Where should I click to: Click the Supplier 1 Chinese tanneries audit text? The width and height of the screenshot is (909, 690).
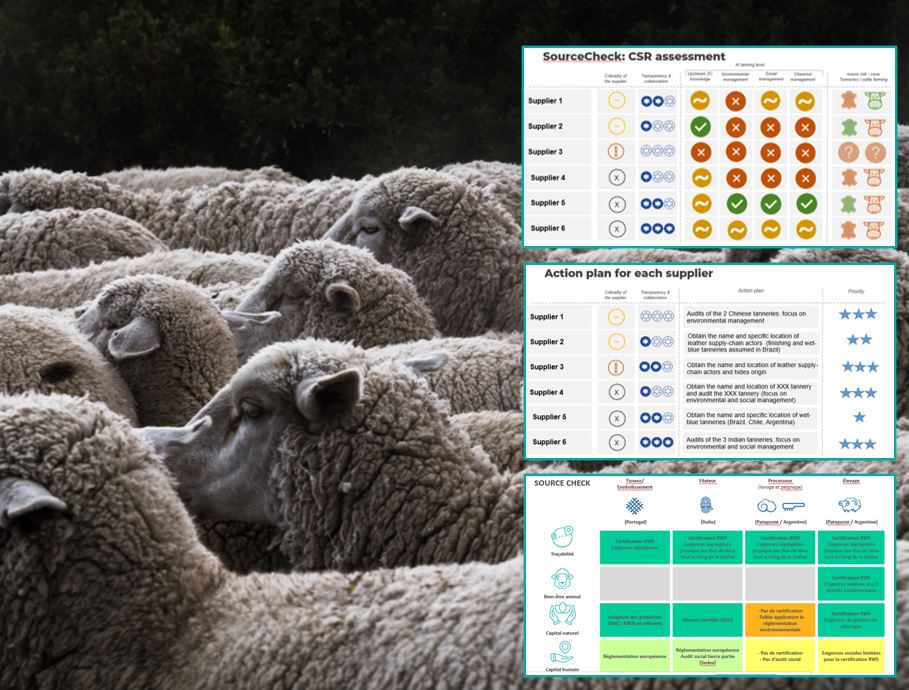point(752,317)
